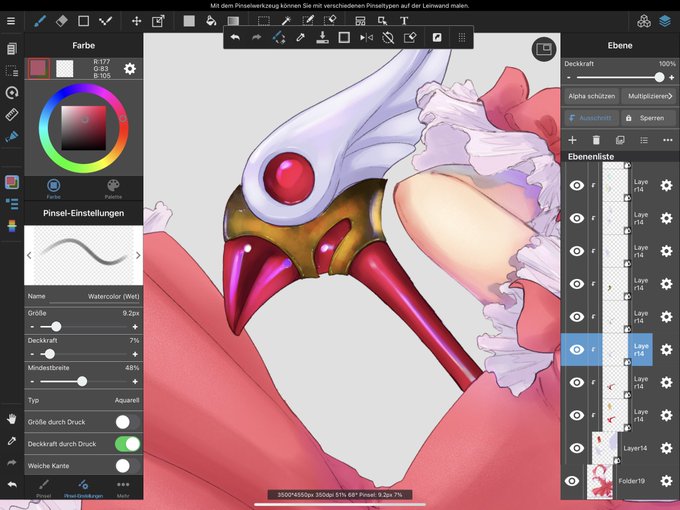Click the layer Deckkraft slider handle

click(659, 77)
